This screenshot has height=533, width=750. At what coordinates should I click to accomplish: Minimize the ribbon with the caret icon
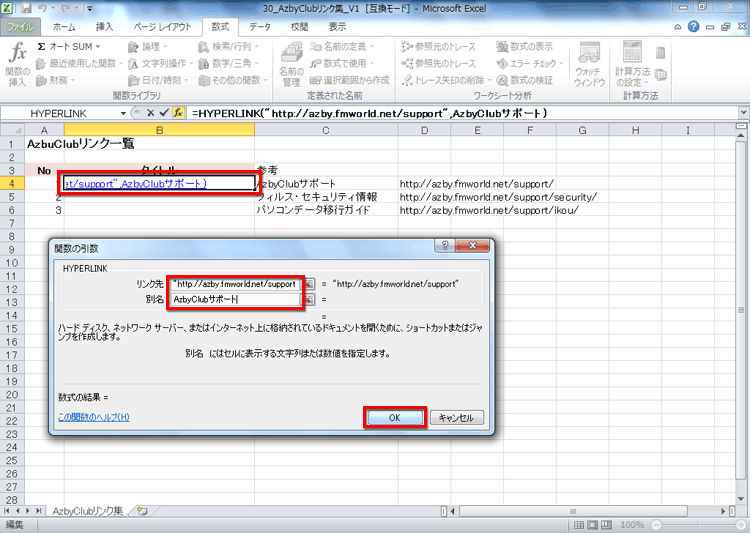(x=678, y=27)
